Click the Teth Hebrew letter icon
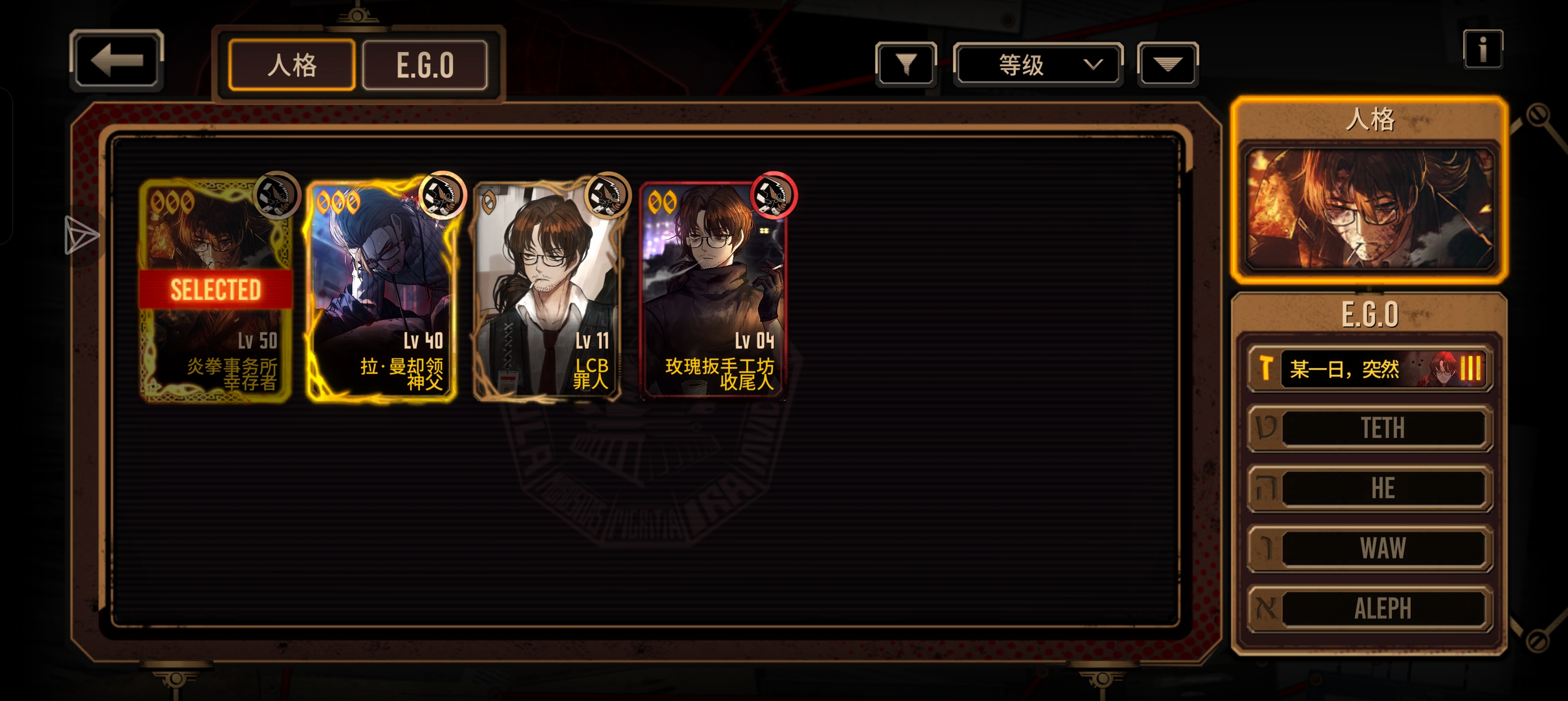1568x701 pixels. 1266,428
